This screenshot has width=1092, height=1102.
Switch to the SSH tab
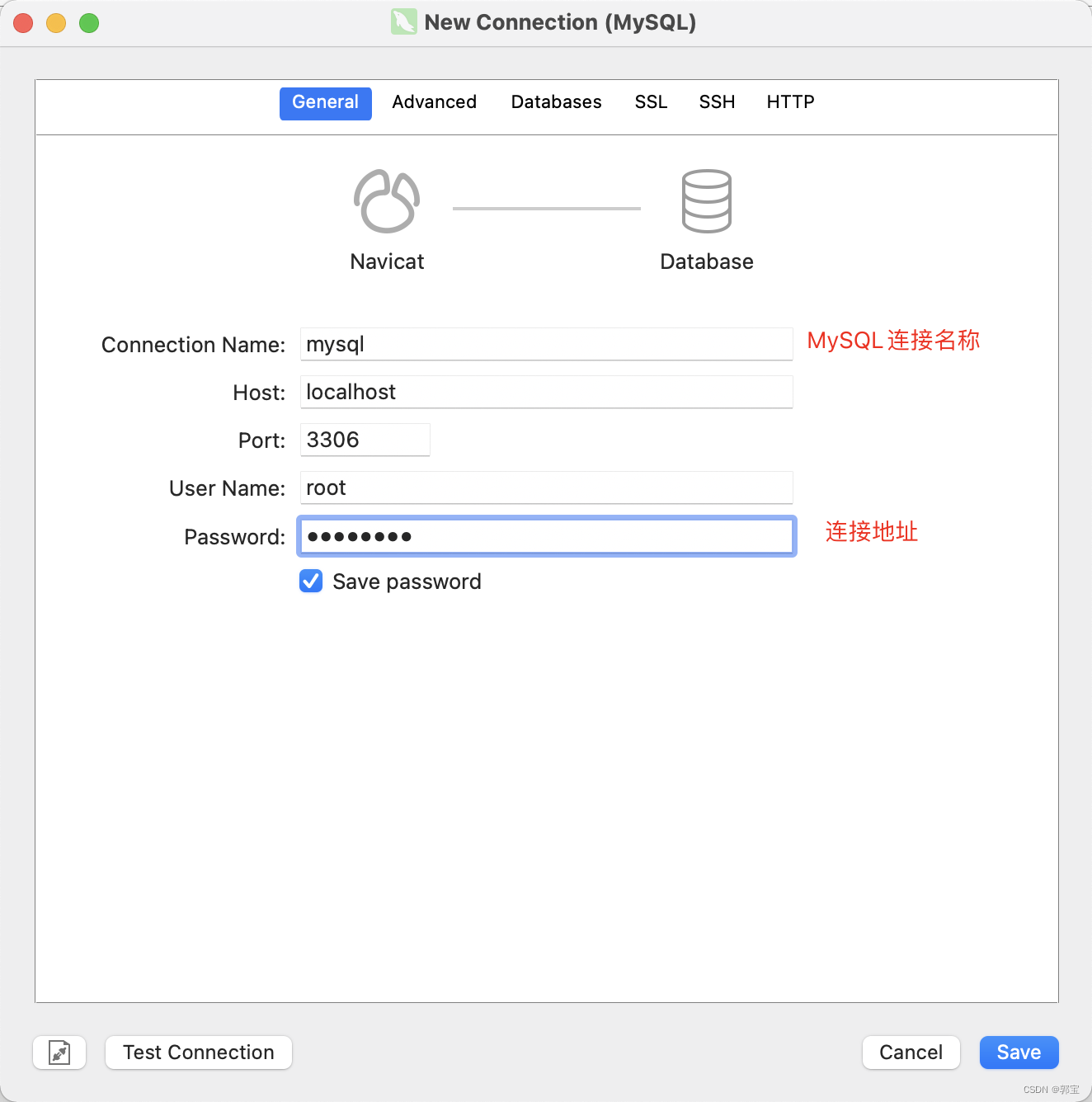(x=716, y=102)
